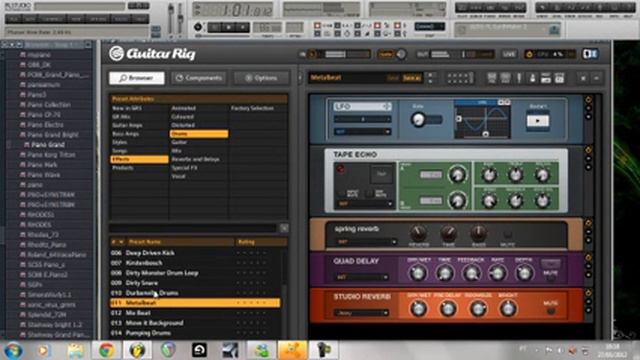Select the 006 Deep Driven Kick preset

pos(195,253)
